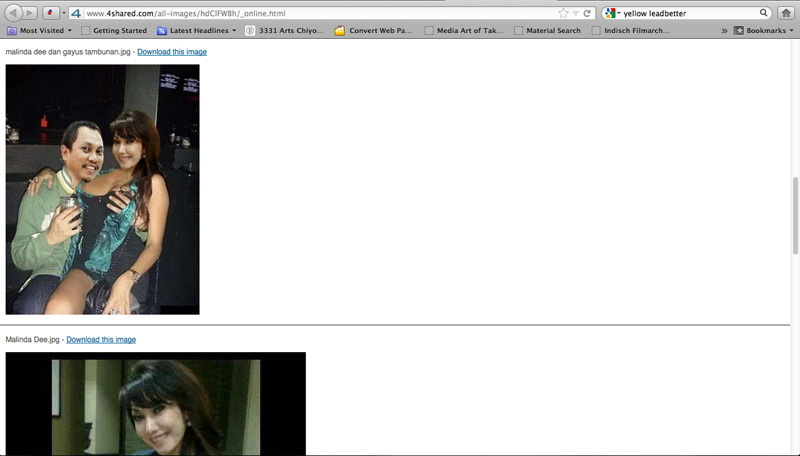Open the Getting Started bookmark
The image size is (800, 456).
[x=114, y=31]
